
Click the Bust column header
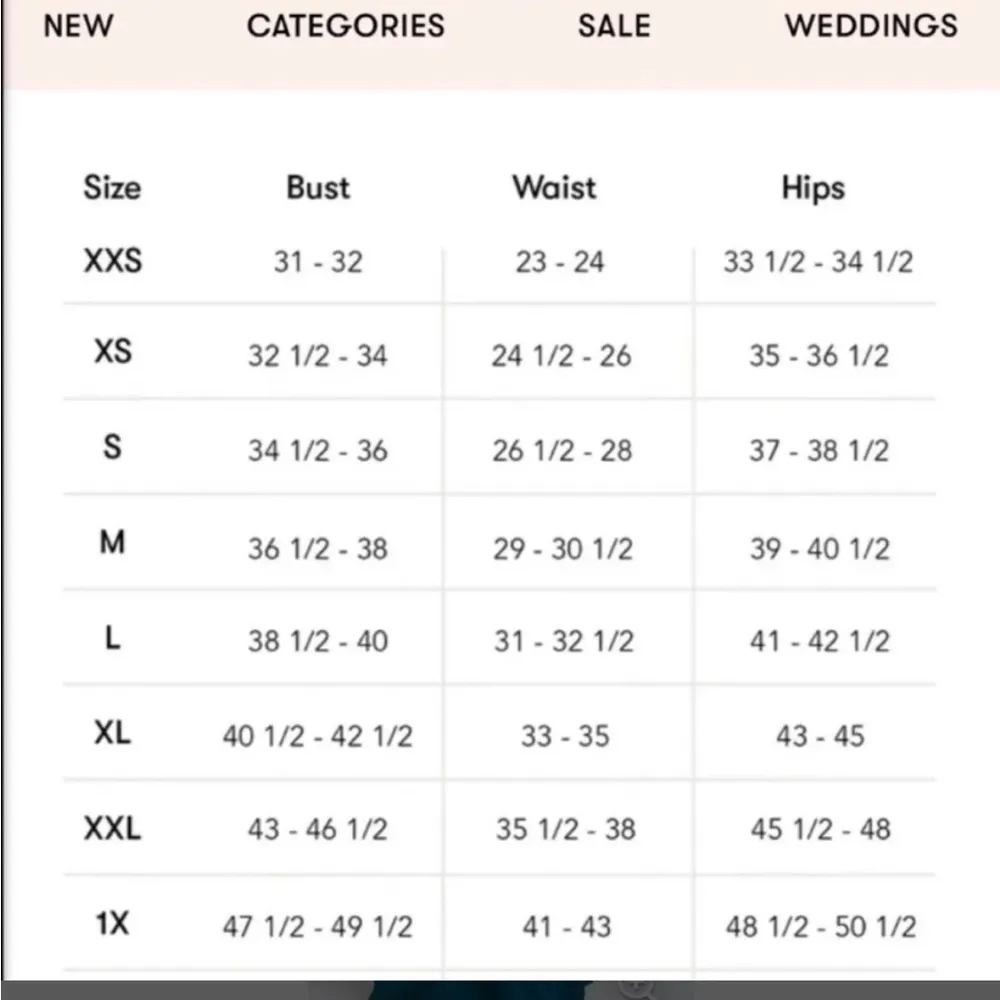[x=318, y=187]
